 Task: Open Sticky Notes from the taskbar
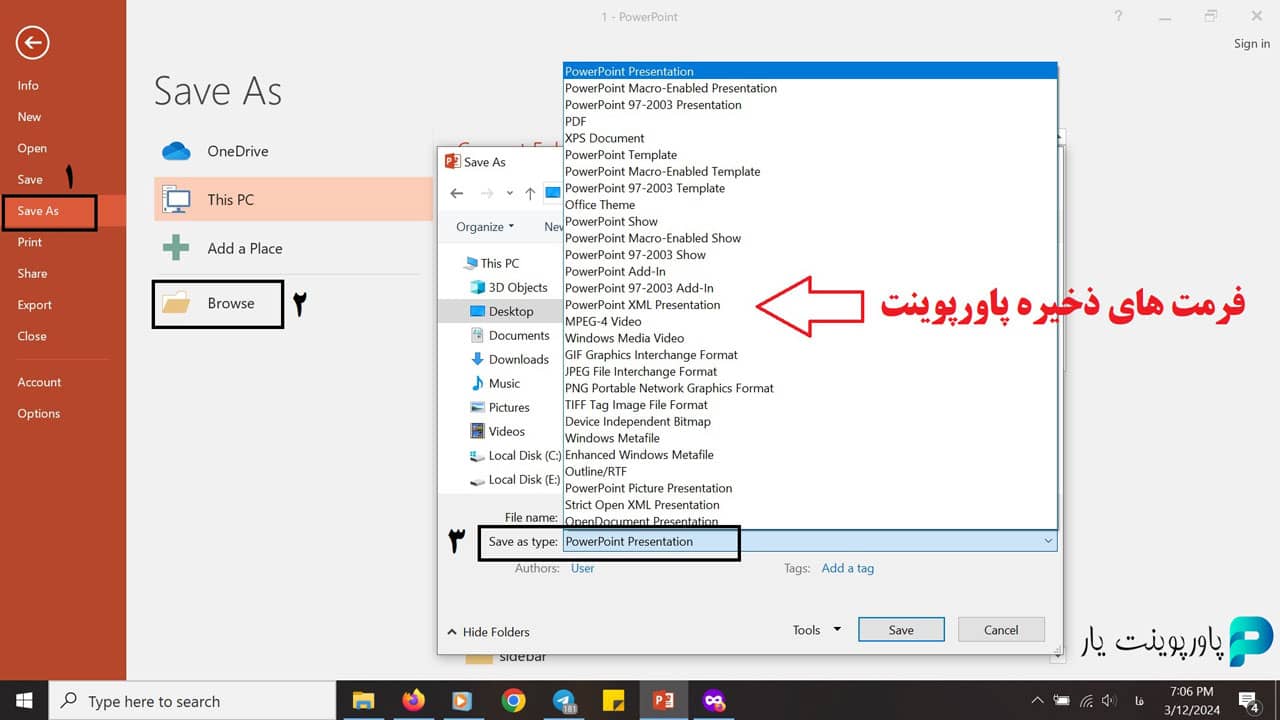coord(613,700)
